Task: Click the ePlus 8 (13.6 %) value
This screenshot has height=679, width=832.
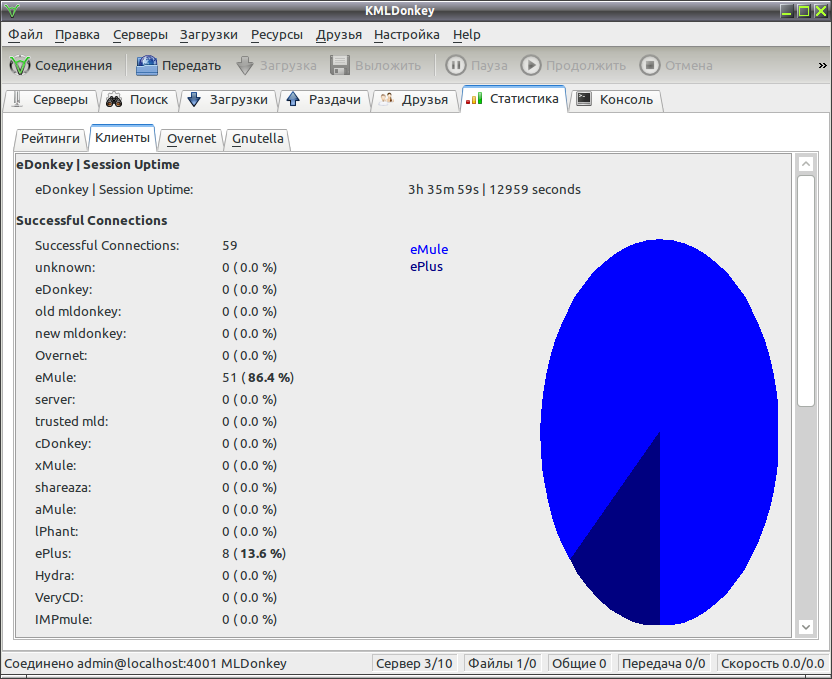Action: coord(254,554)
